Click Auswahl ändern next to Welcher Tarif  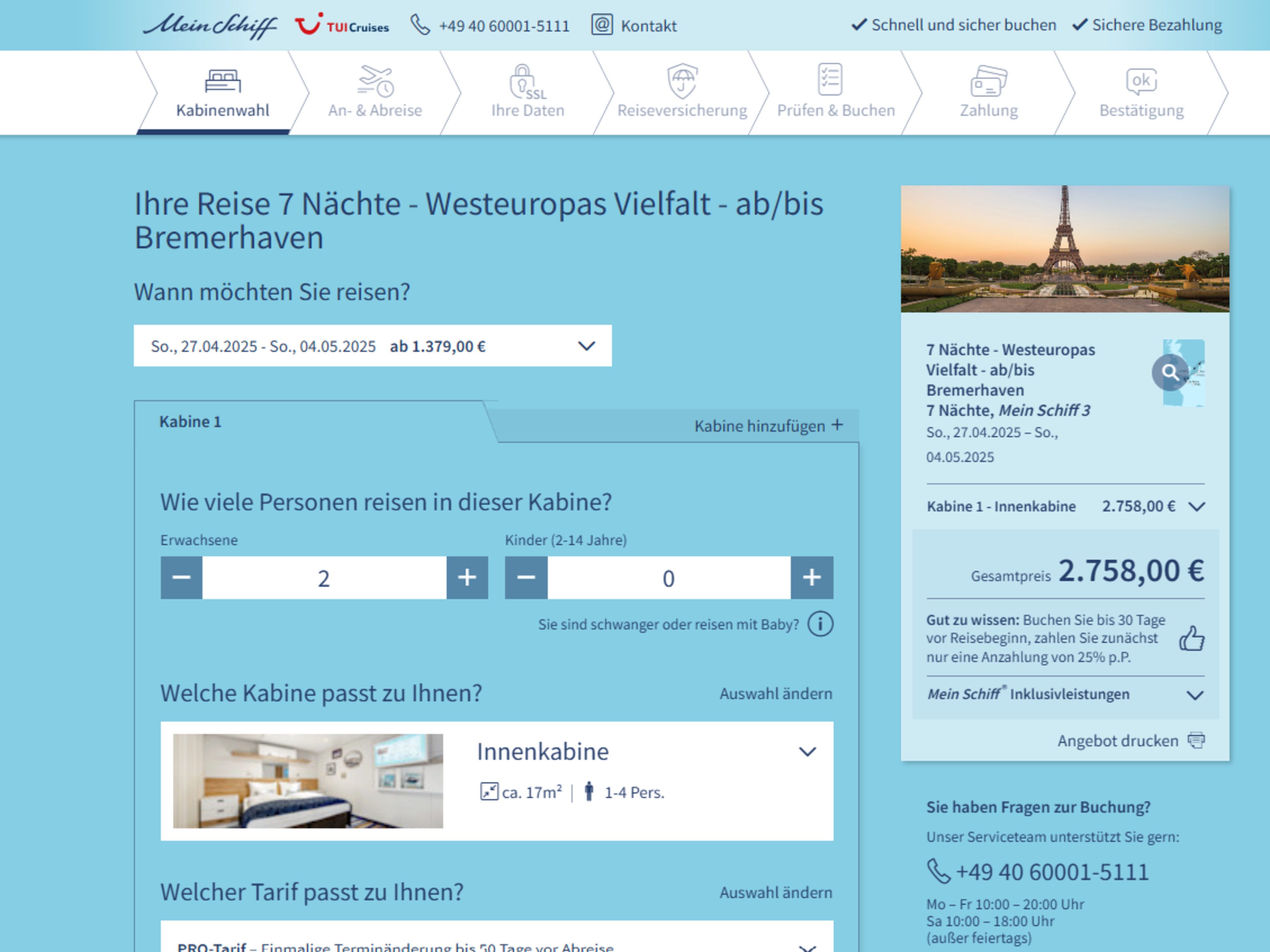776,892
